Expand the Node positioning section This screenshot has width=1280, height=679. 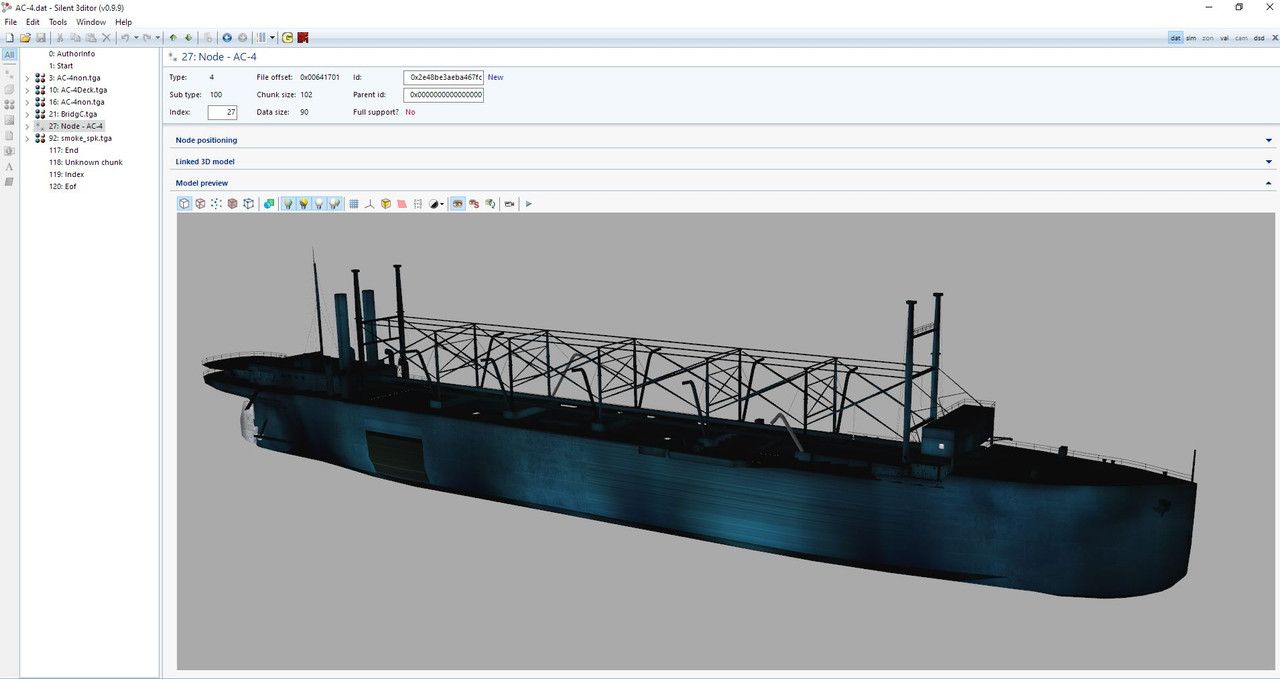click(x=1269, y=140)
